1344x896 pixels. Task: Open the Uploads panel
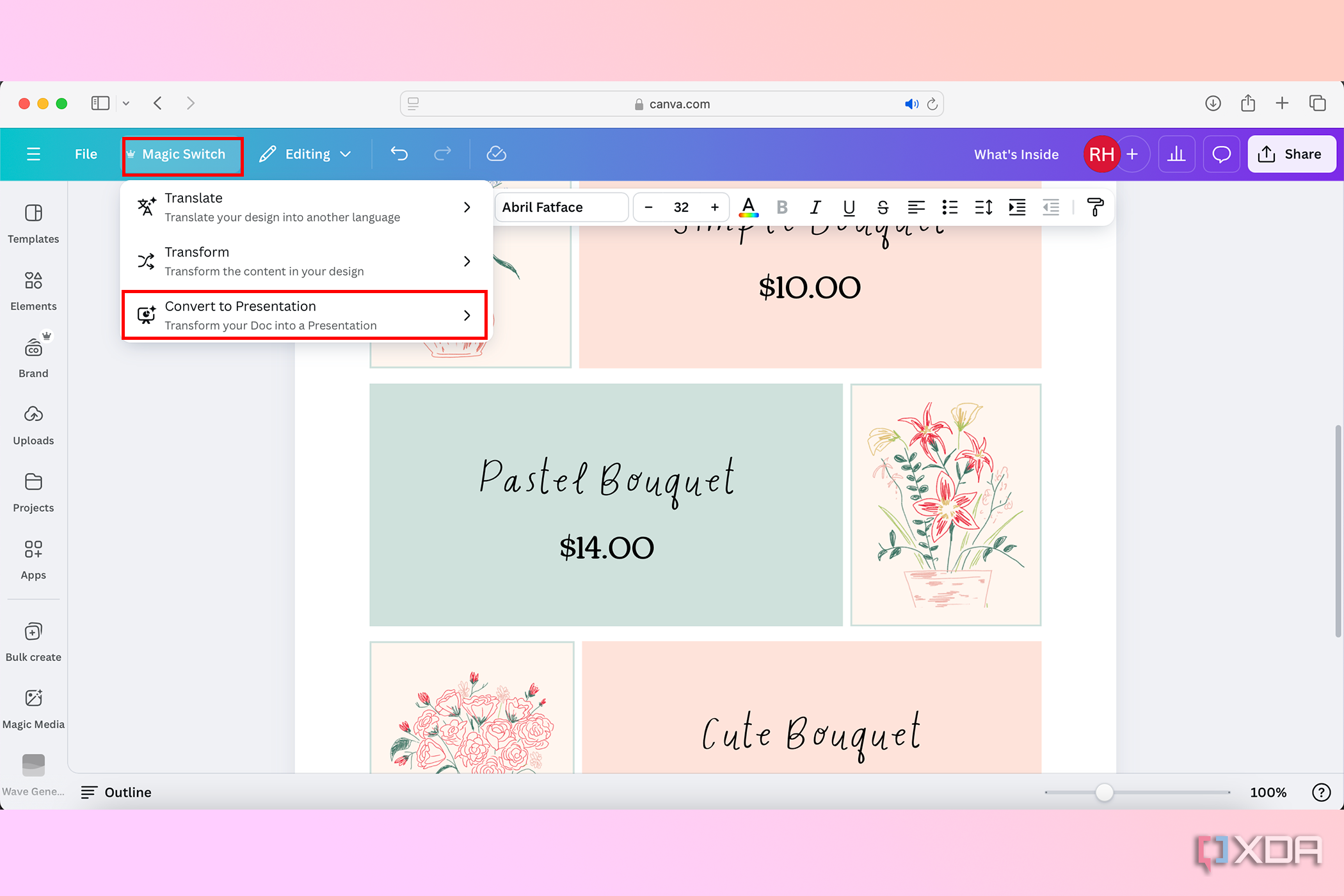click(33, 424)
